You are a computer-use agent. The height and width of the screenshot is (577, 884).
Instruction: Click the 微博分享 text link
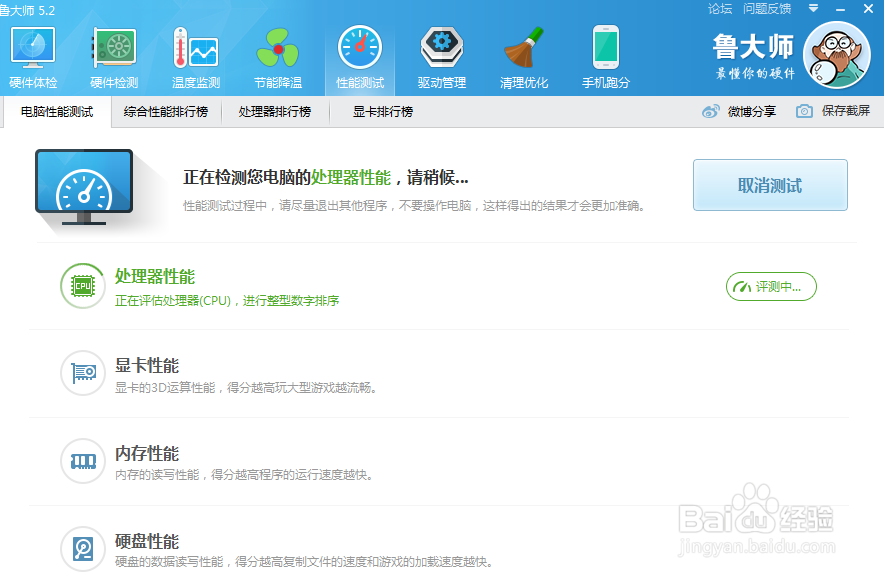(752, 112)
